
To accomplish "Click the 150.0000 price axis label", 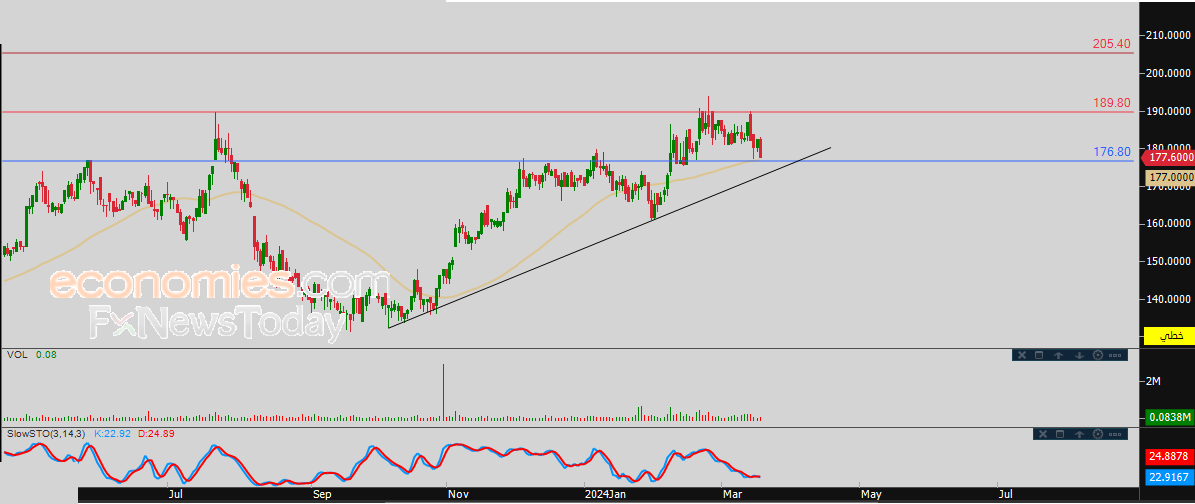I will coord(1169,262).
